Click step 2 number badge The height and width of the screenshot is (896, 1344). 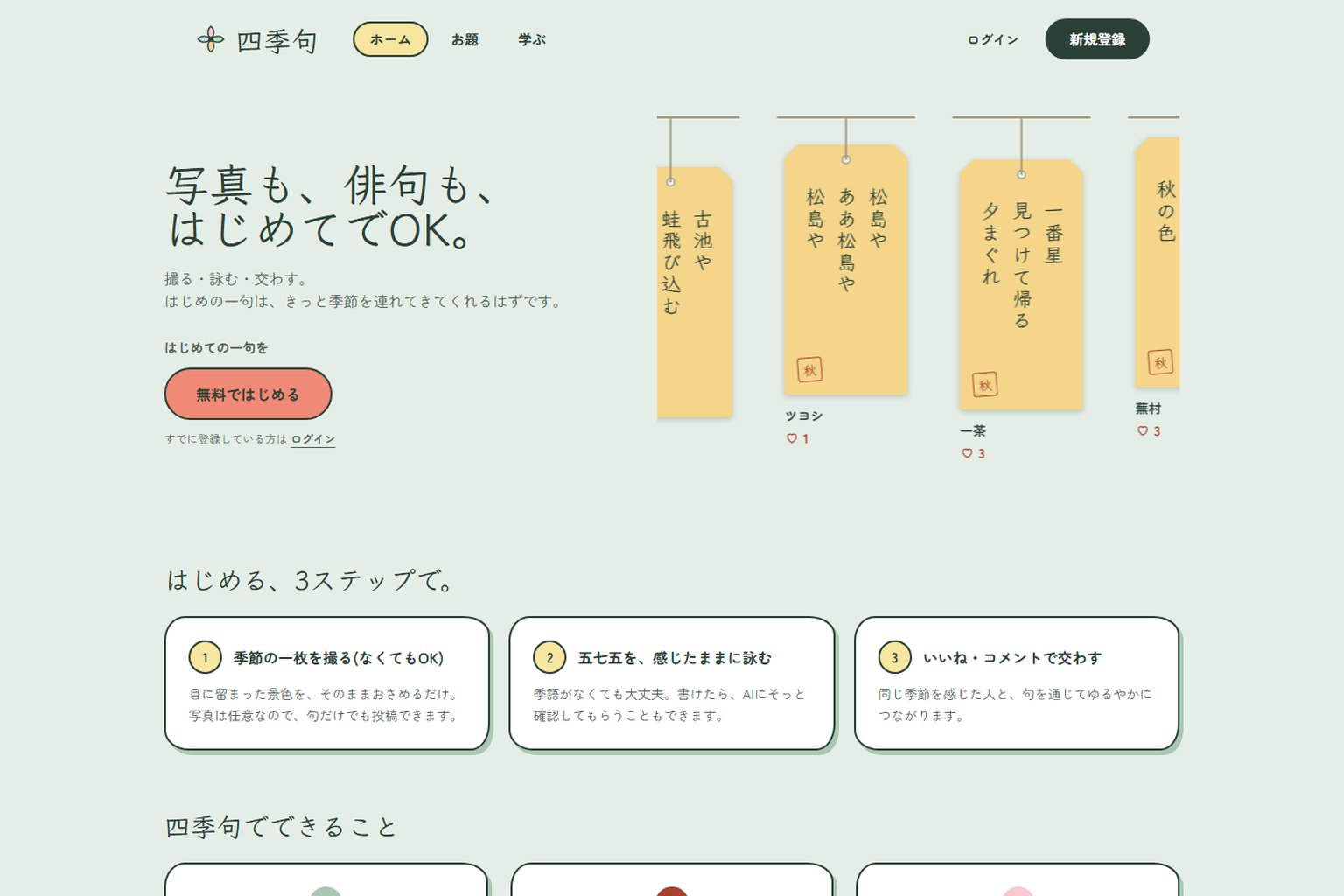pos(549,657)
